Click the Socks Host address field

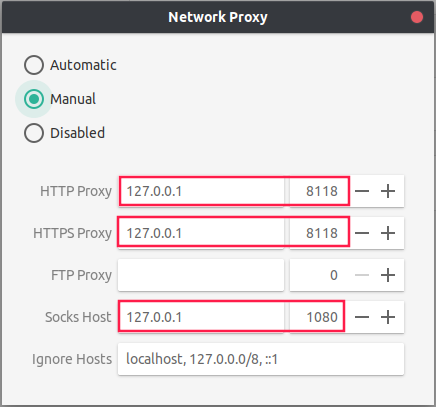coord(201,317)
